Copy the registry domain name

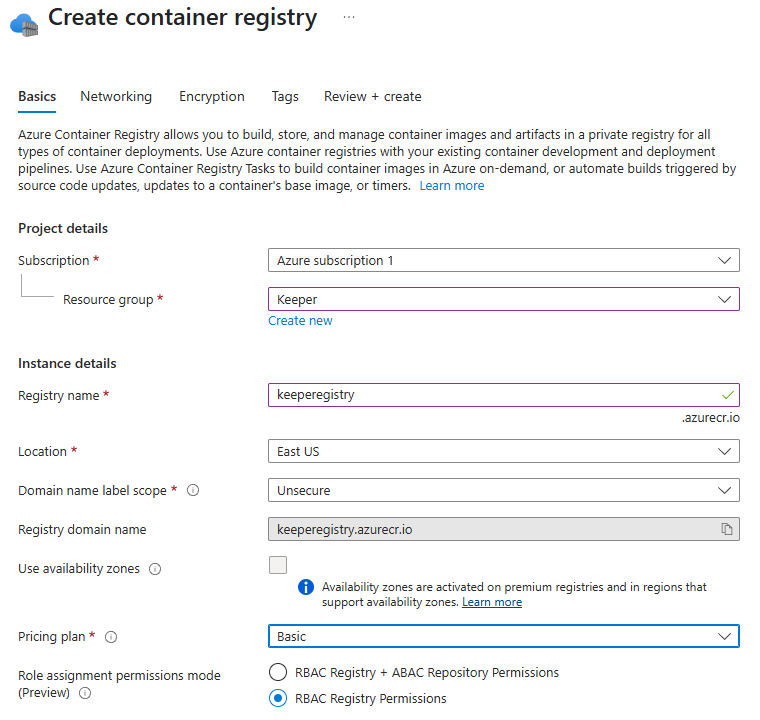point(727,529)
